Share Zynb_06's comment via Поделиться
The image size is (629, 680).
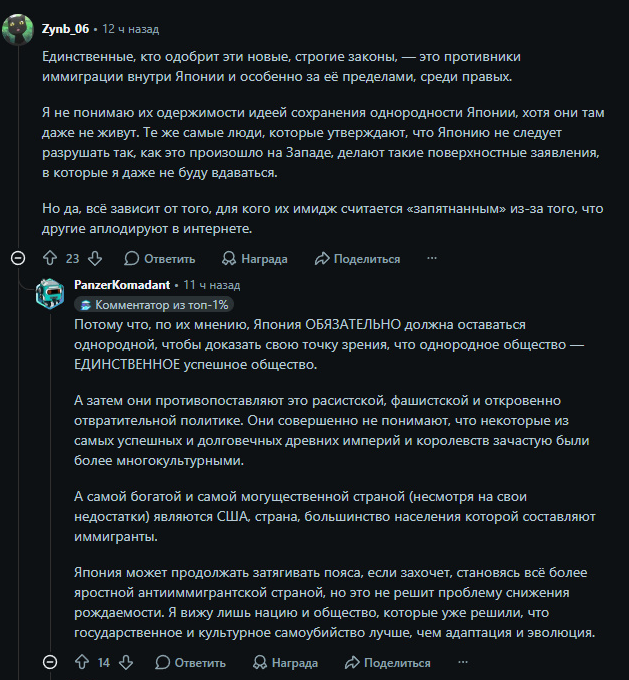pyautogui.click(x=357, y=259)
